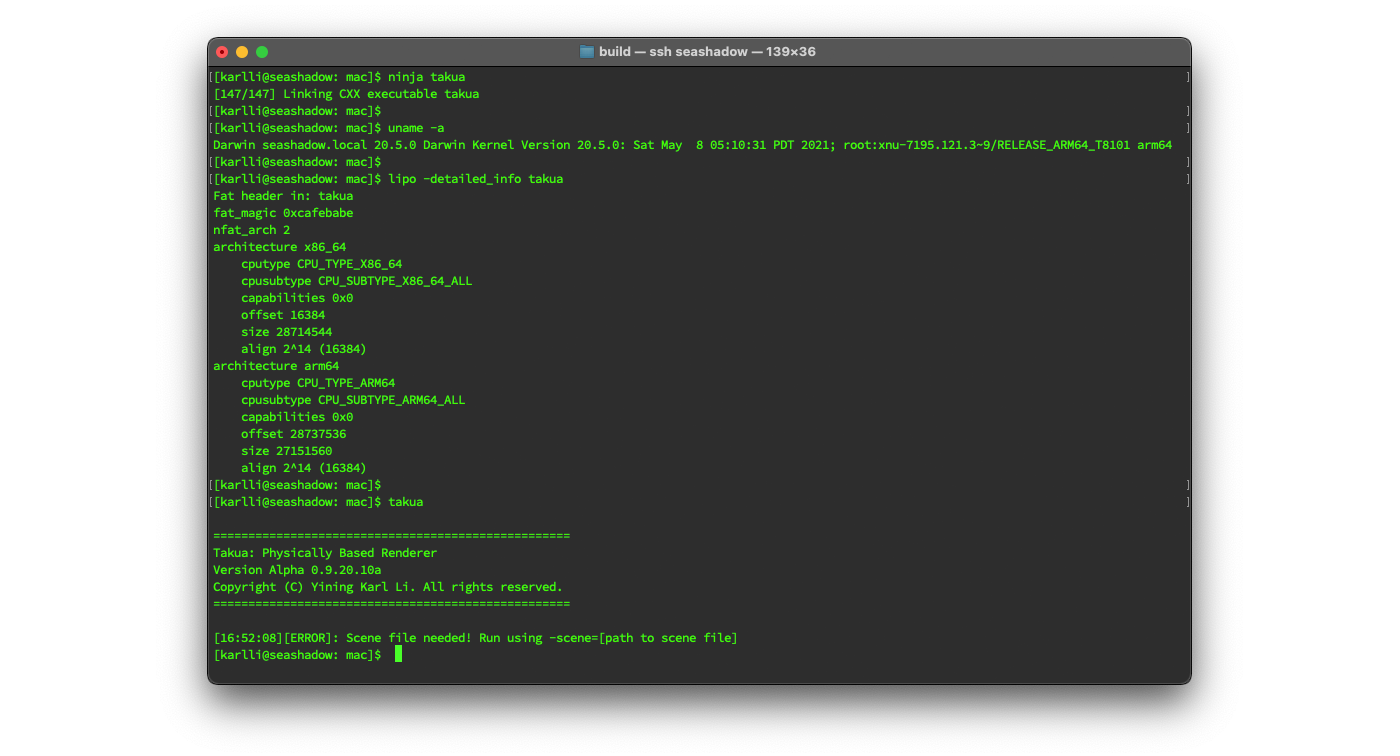Select the architecture x86_64 heading

pos(280,246)
